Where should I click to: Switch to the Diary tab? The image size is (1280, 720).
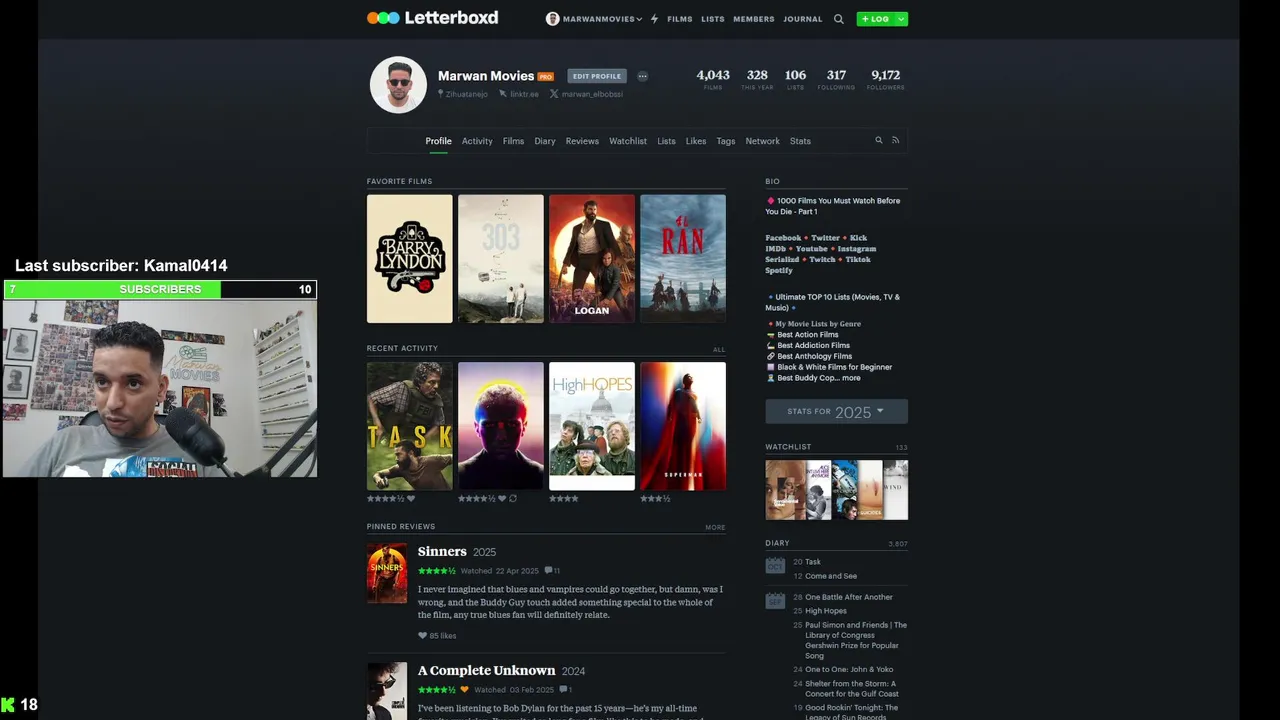click(545, 141)
